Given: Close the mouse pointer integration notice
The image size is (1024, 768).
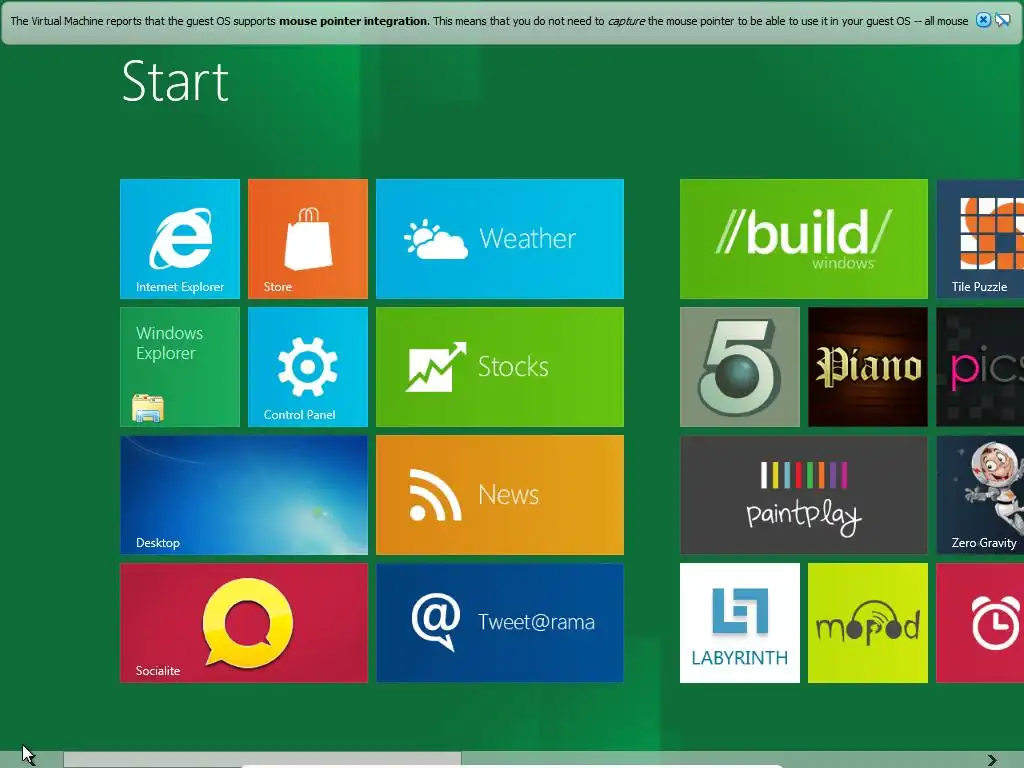Looking at the screenshot, I should (x=983, y=20).
